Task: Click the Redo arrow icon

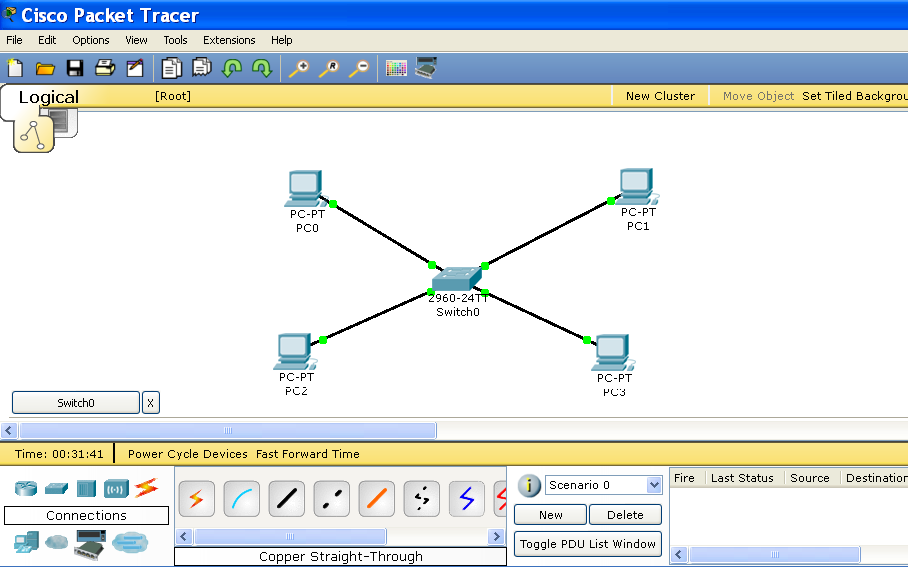Action: (x=262, y=68)
